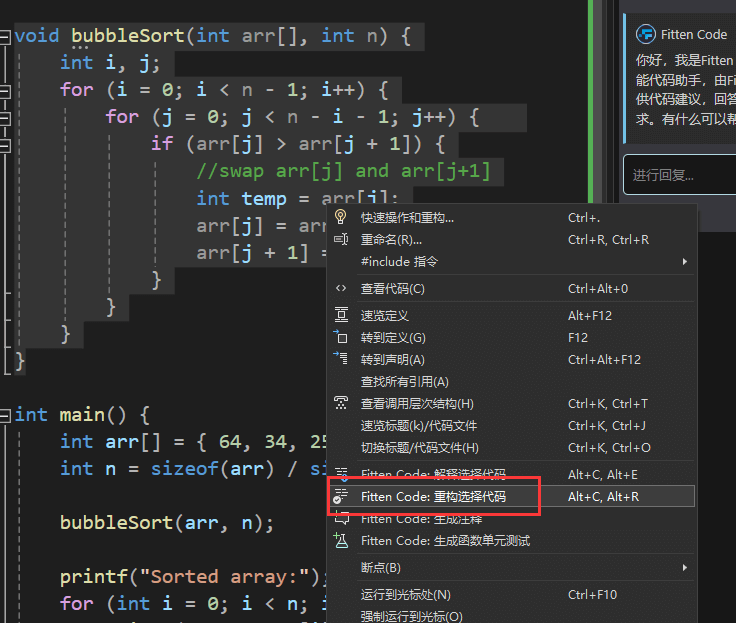Choose 查找所有引用(A) from context menu
Screen dimensions: 736x623
coord(404,382)
